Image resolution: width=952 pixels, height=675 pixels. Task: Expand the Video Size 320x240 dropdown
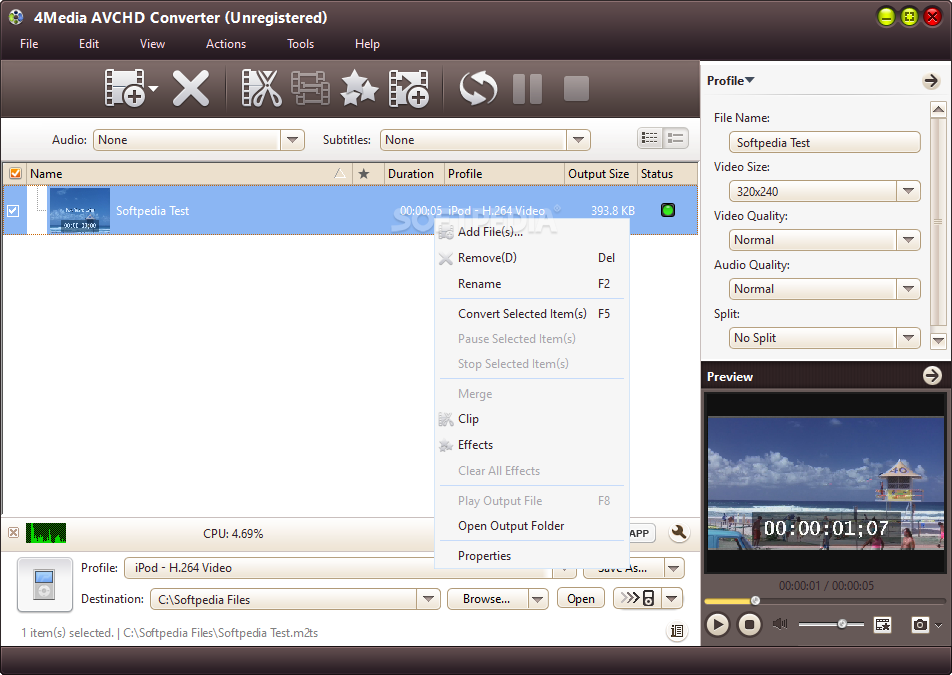(908, 191)
